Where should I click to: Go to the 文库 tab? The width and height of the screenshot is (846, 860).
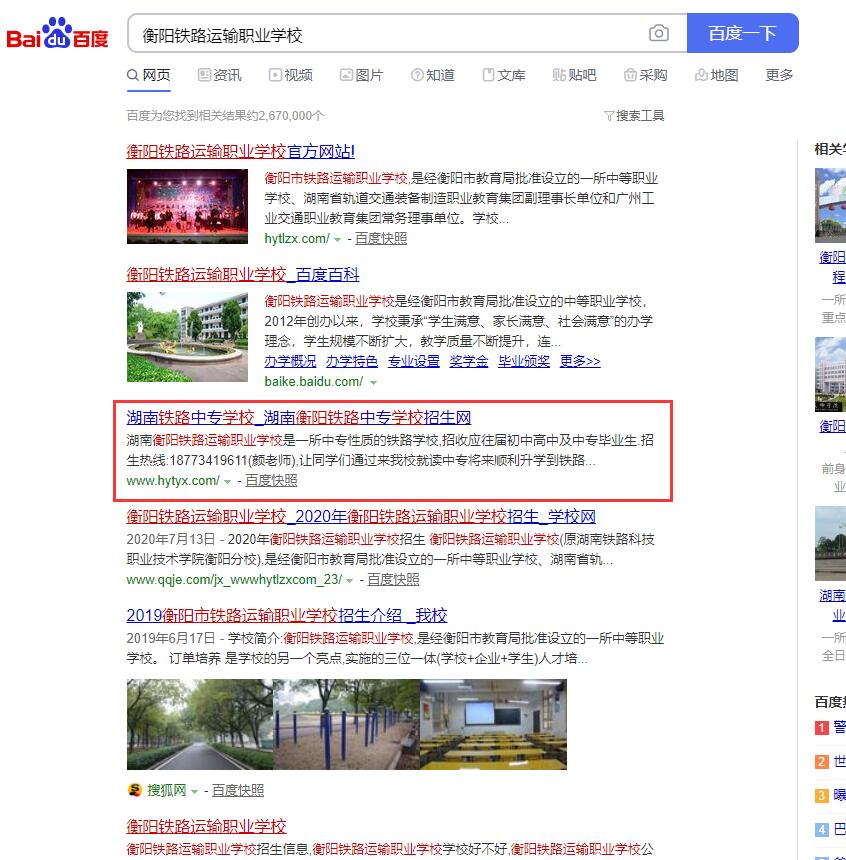pyautogui.click(x=504, y=75)
